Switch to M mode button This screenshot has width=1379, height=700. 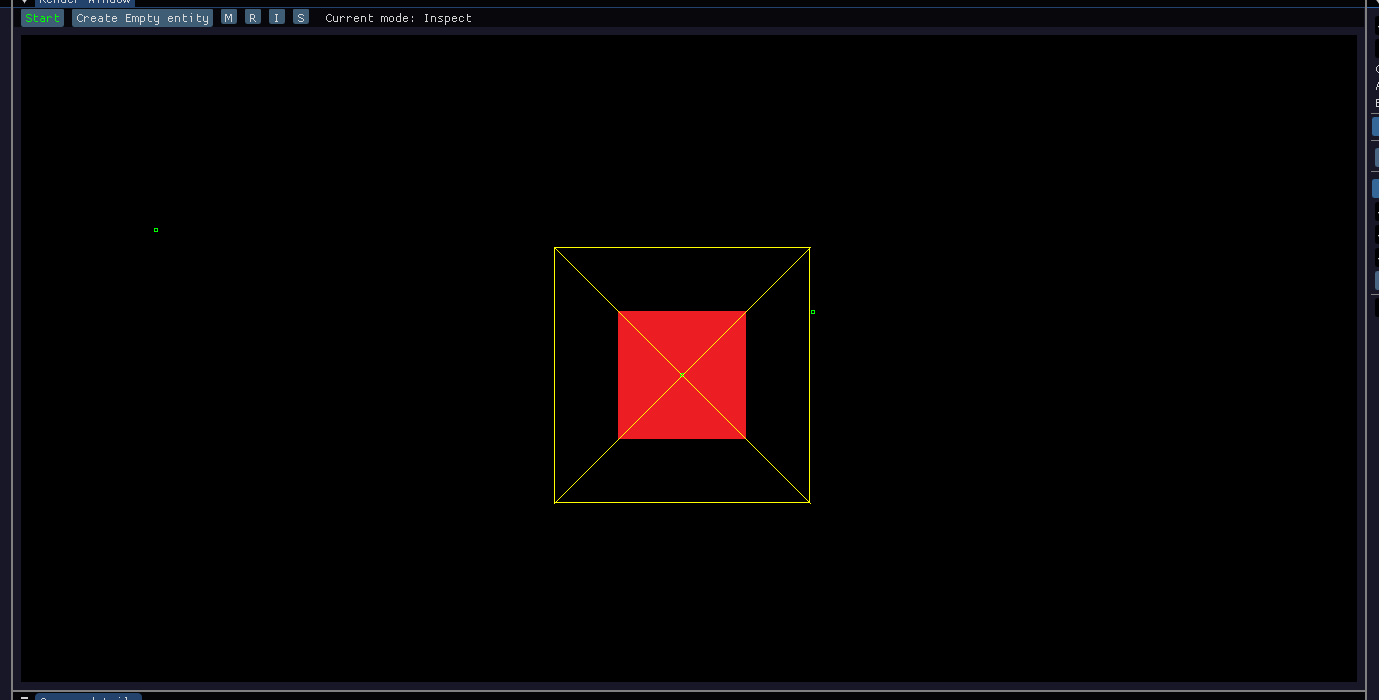click(x=229, y=18)
